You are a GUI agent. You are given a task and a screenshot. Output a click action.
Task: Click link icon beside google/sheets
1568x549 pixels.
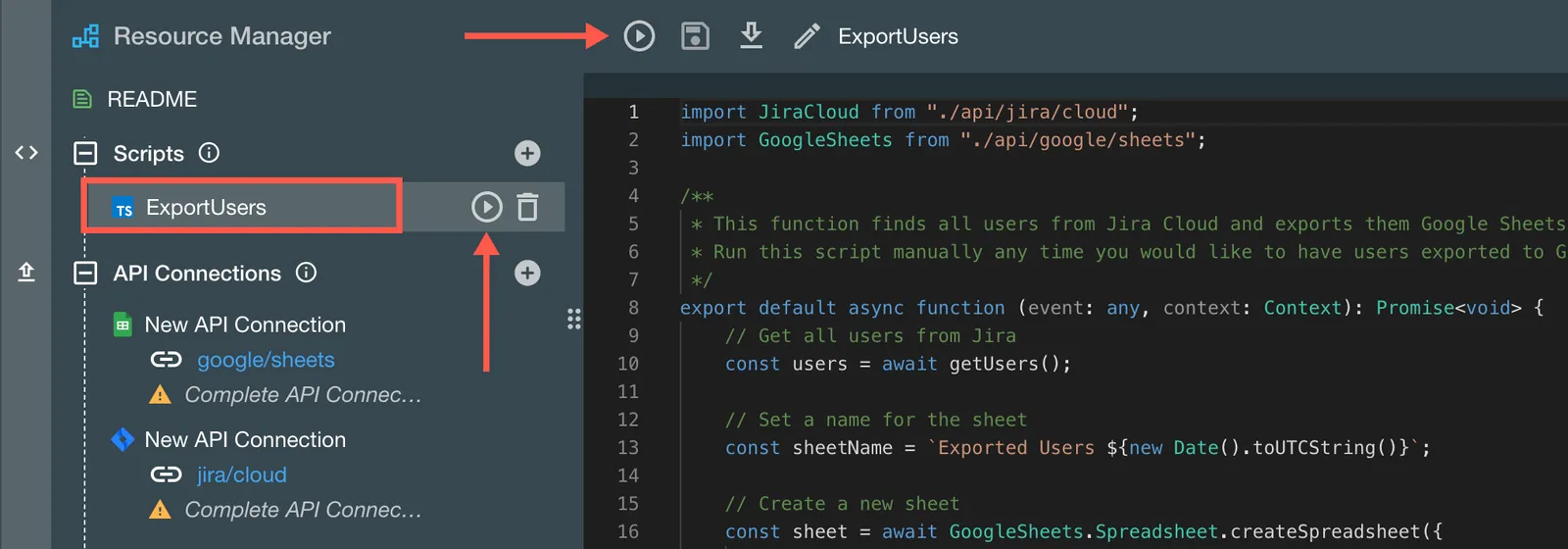pyautogui.click(x=166, y=360)
